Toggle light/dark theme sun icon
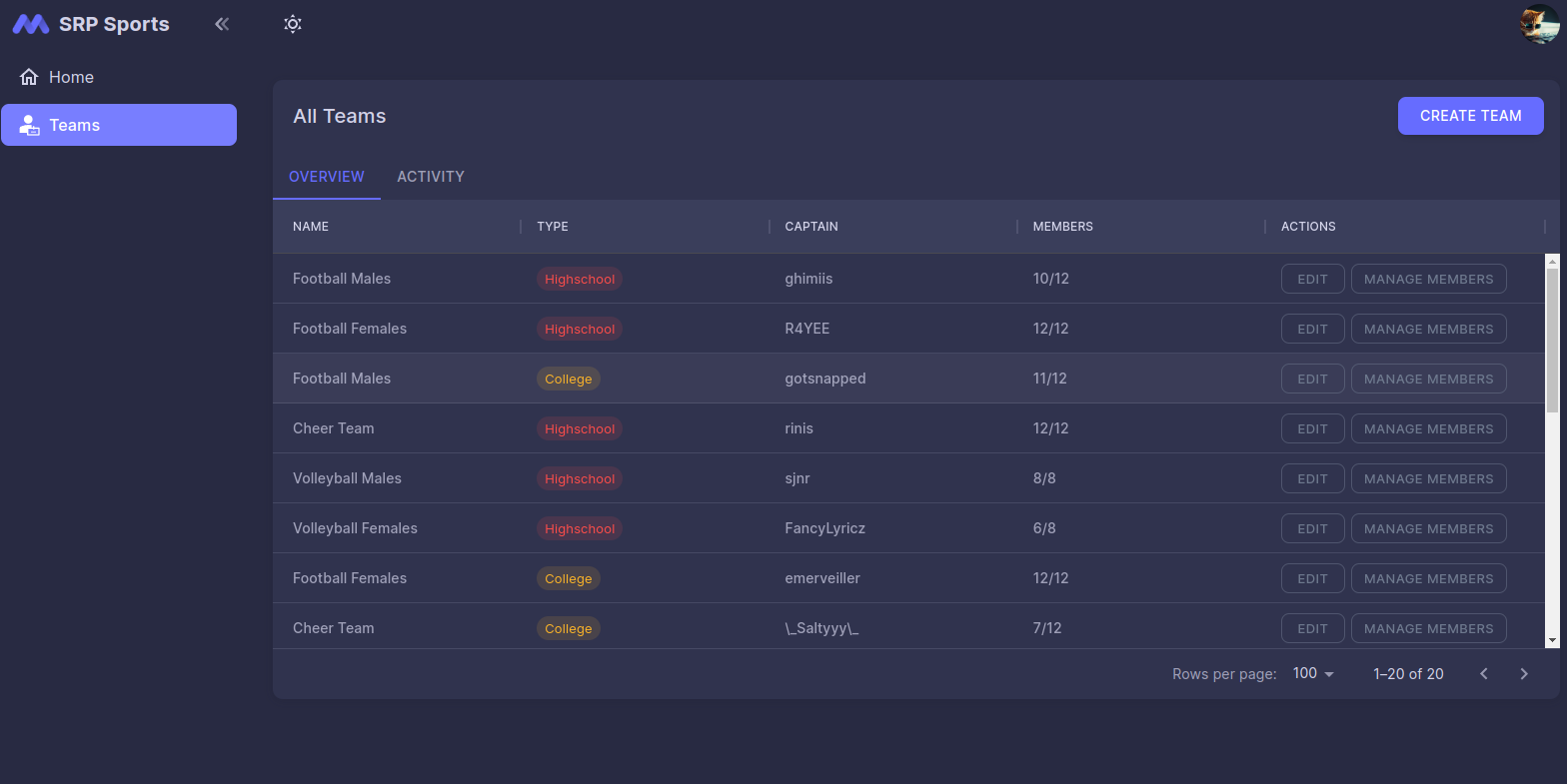 (293, 24)
